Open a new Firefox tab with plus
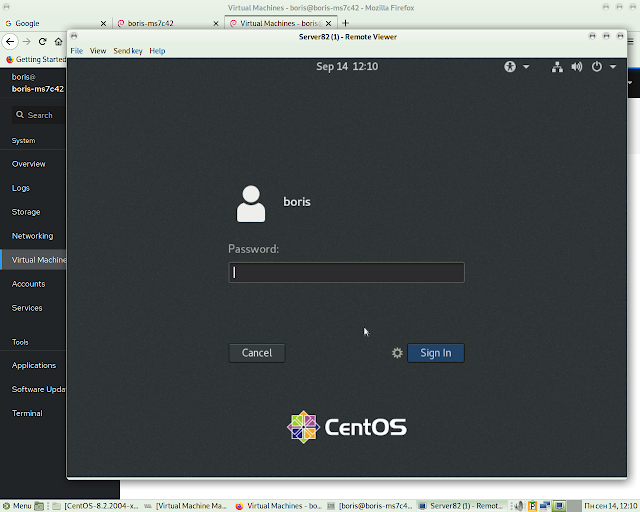Viewport: 640px width, 512px height. (345, 23)
